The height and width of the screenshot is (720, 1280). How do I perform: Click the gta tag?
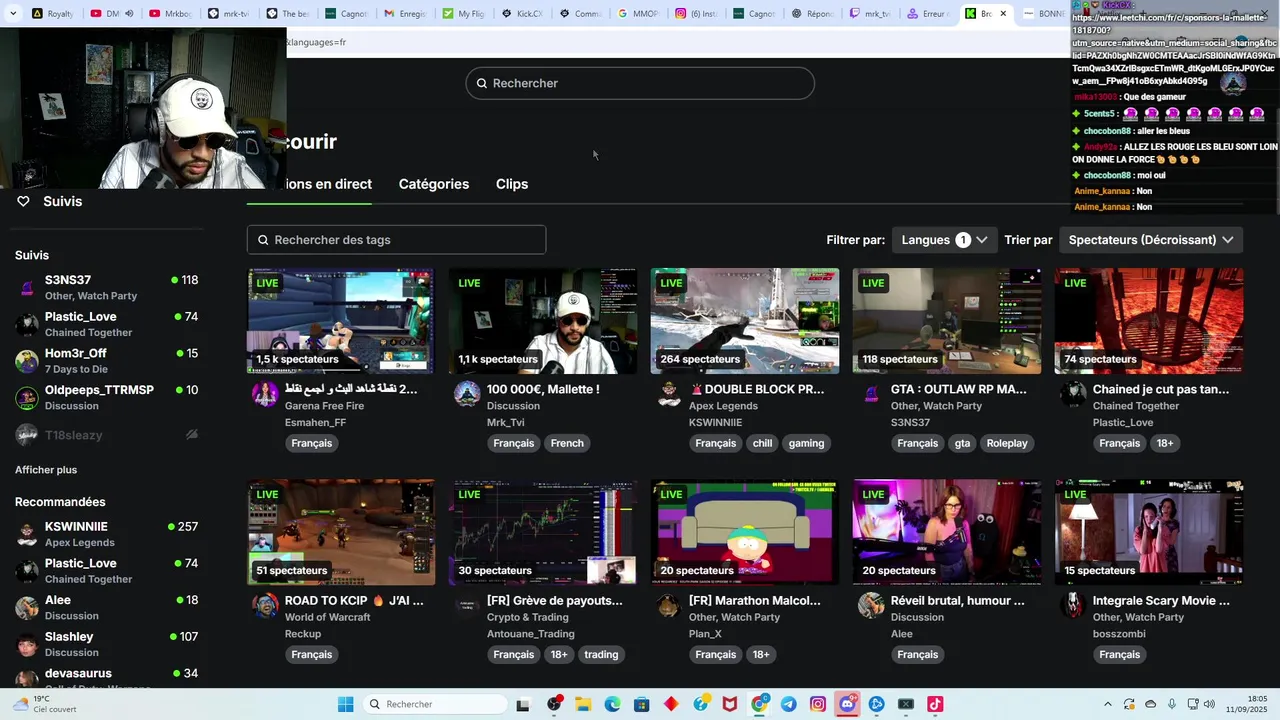(x=962, y=443)
